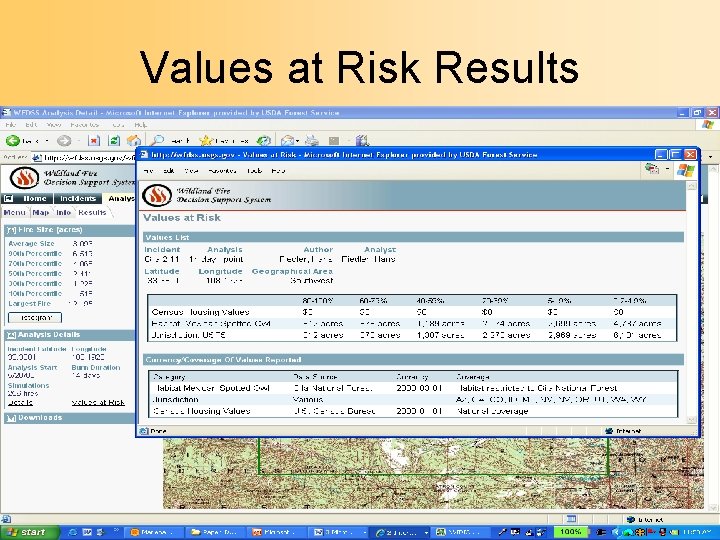Collapse the Analysis Details panel
The width and height of the screenshot is (720, 540).
(x=11, y=335)
